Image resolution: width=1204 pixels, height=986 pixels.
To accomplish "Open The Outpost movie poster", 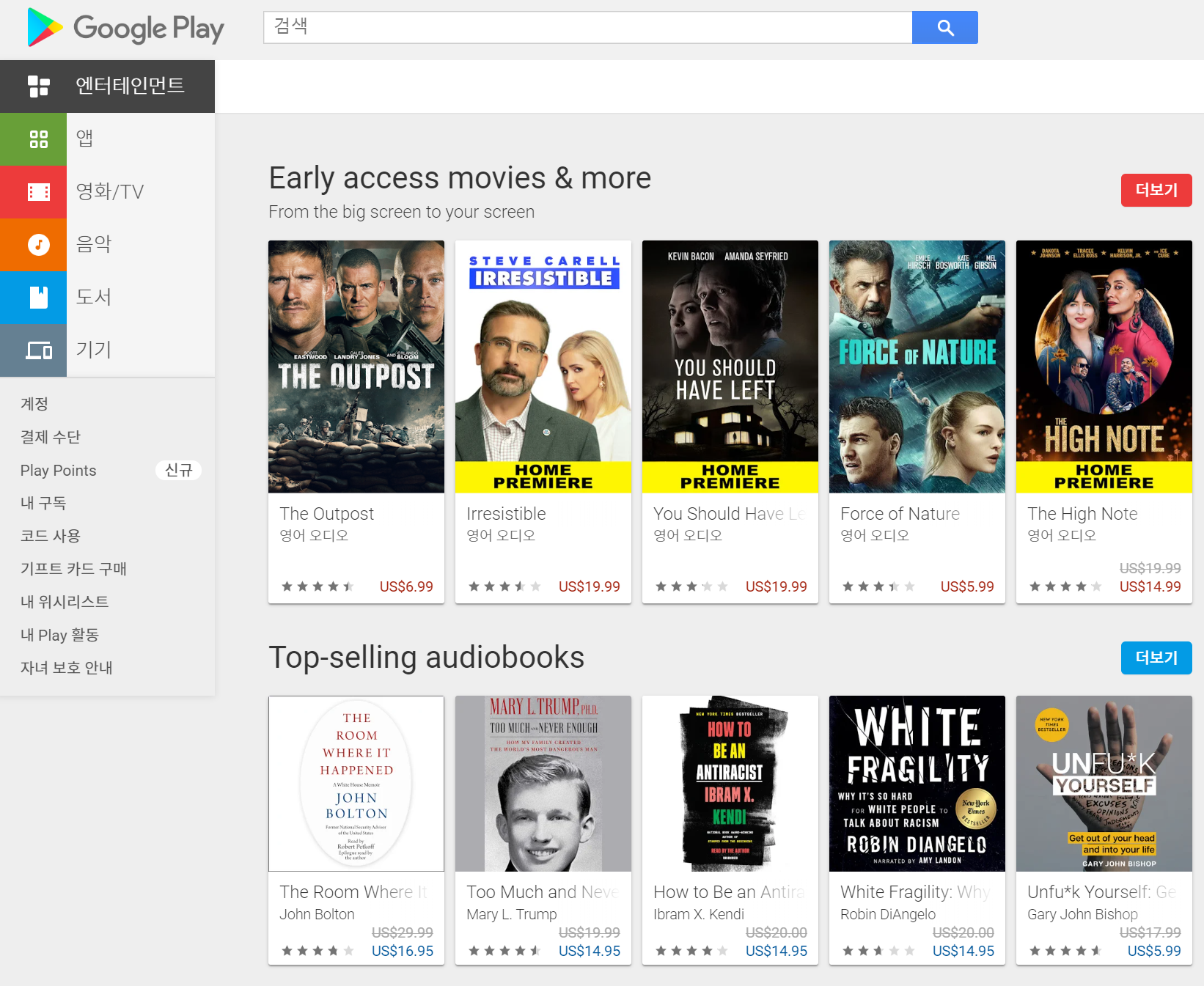I will click(356, 367).
